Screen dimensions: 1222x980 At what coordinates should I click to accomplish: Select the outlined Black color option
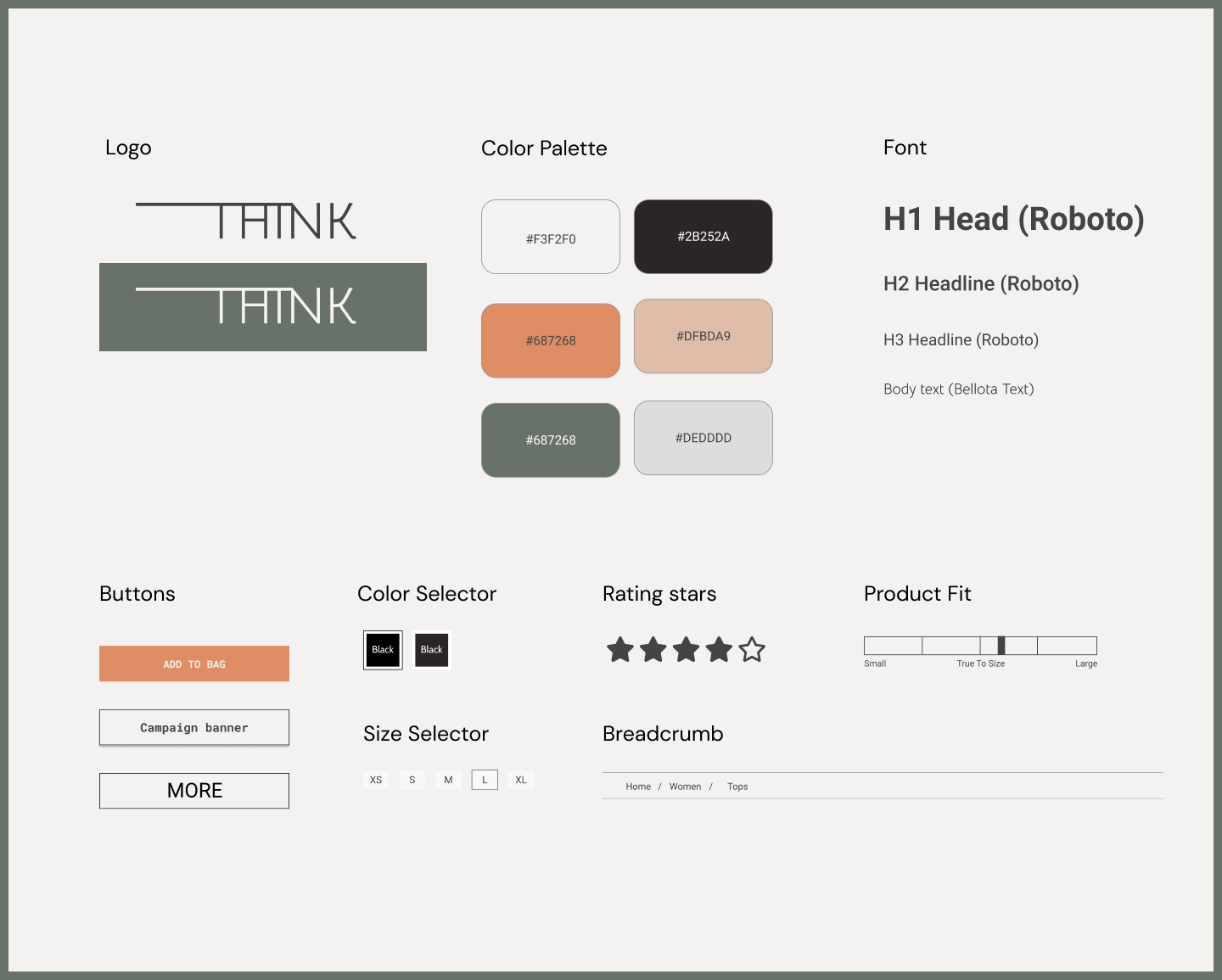pos(383,650)
